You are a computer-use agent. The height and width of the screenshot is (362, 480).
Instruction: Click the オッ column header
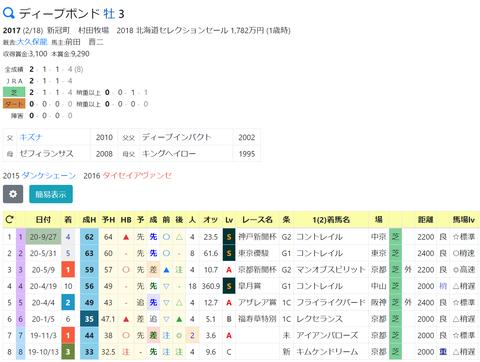pos(210,220)
